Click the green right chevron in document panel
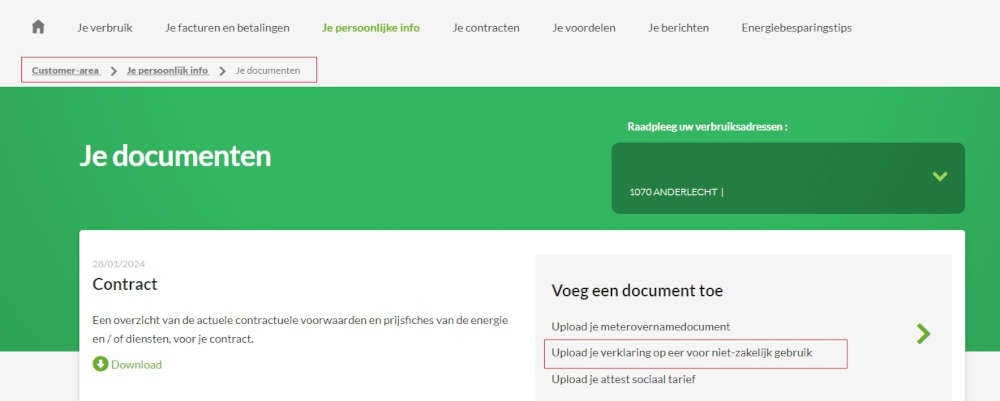Viewport: 1000px width, 401px height. point(923,334)
